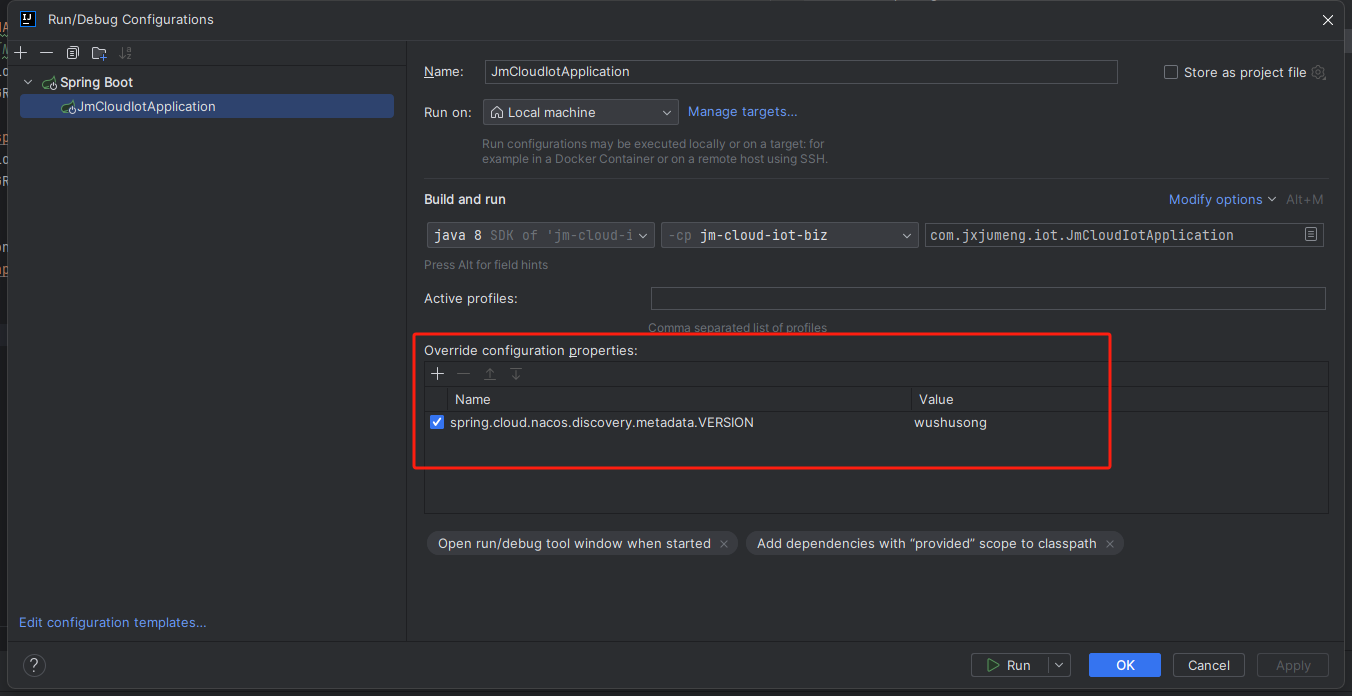
Task: Select JmCloudIotApplication in the configuration tree
Action: pos(146,106)
